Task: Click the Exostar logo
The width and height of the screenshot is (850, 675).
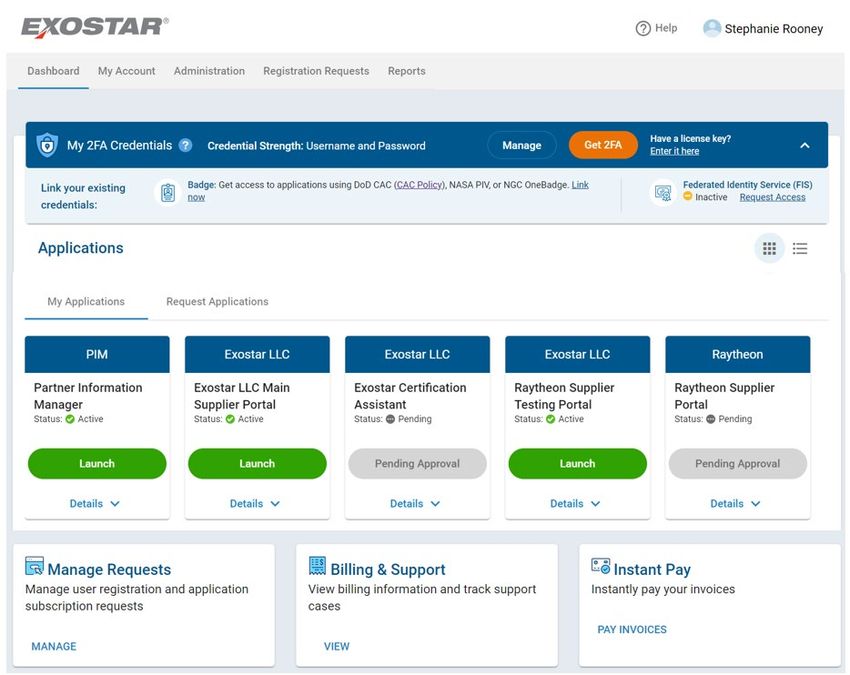Action: point(95,28)
